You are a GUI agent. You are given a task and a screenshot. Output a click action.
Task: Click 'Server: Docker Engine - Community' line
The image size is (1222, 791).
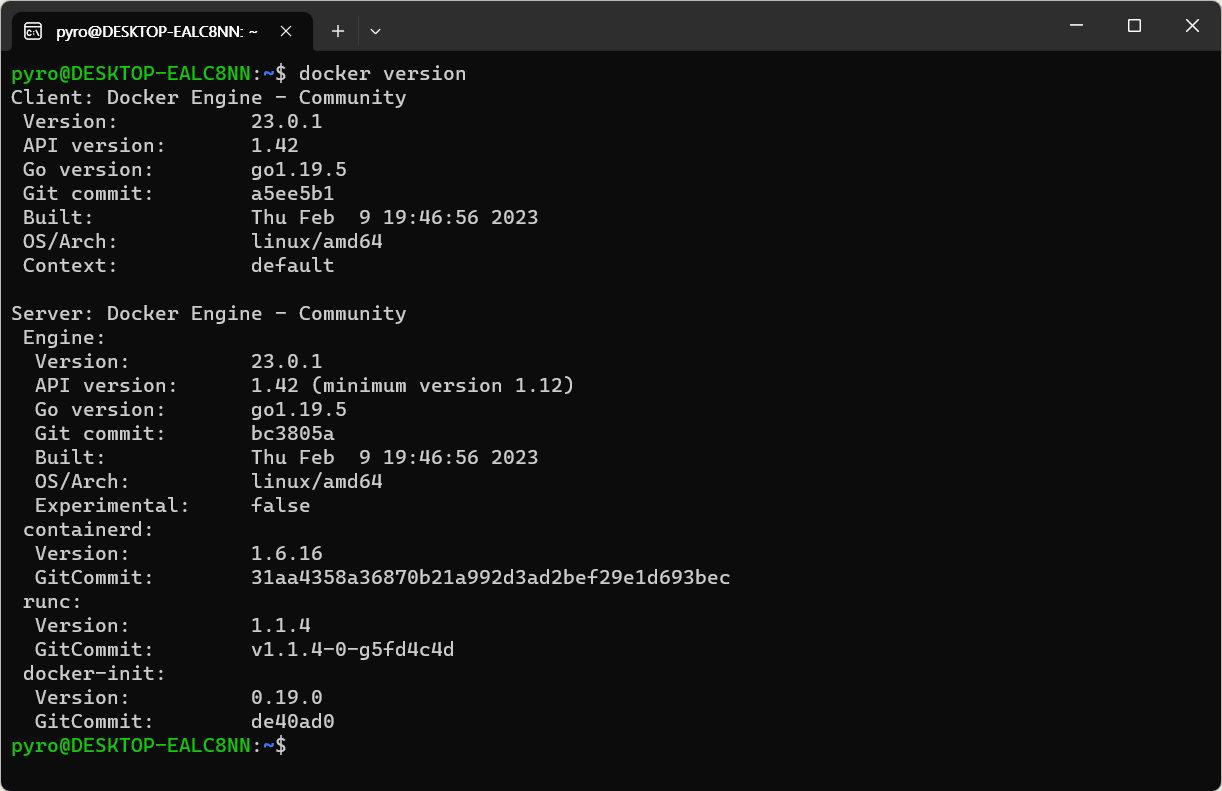(x=209, y=314)
